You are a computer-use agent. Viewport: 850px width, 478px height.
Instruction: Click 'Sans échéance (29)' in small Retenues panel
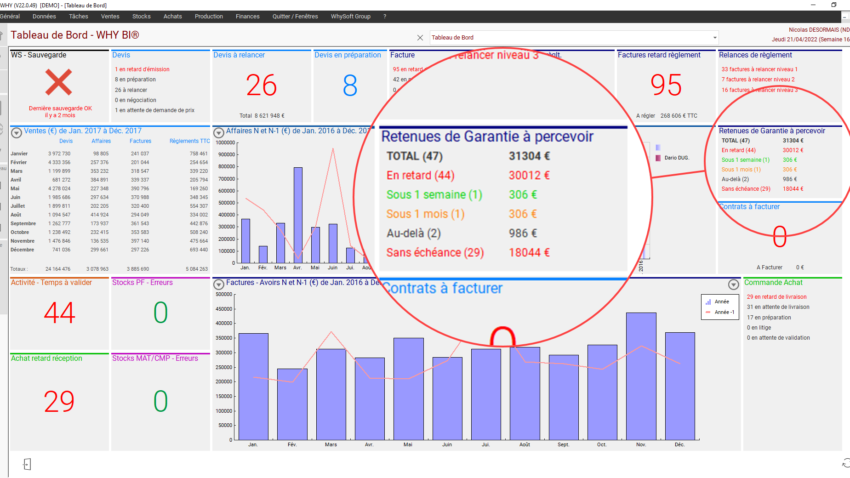coord(746,189)
